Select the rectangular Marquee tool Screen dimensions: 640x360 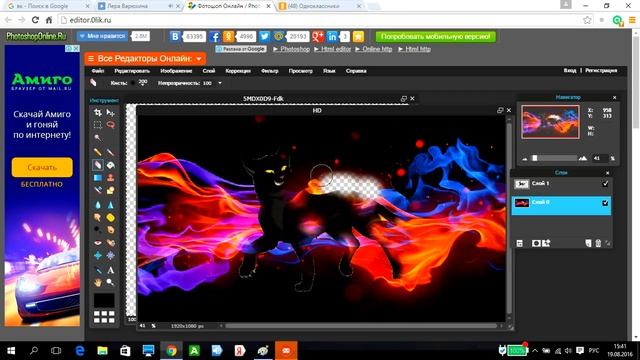[98, 125]
